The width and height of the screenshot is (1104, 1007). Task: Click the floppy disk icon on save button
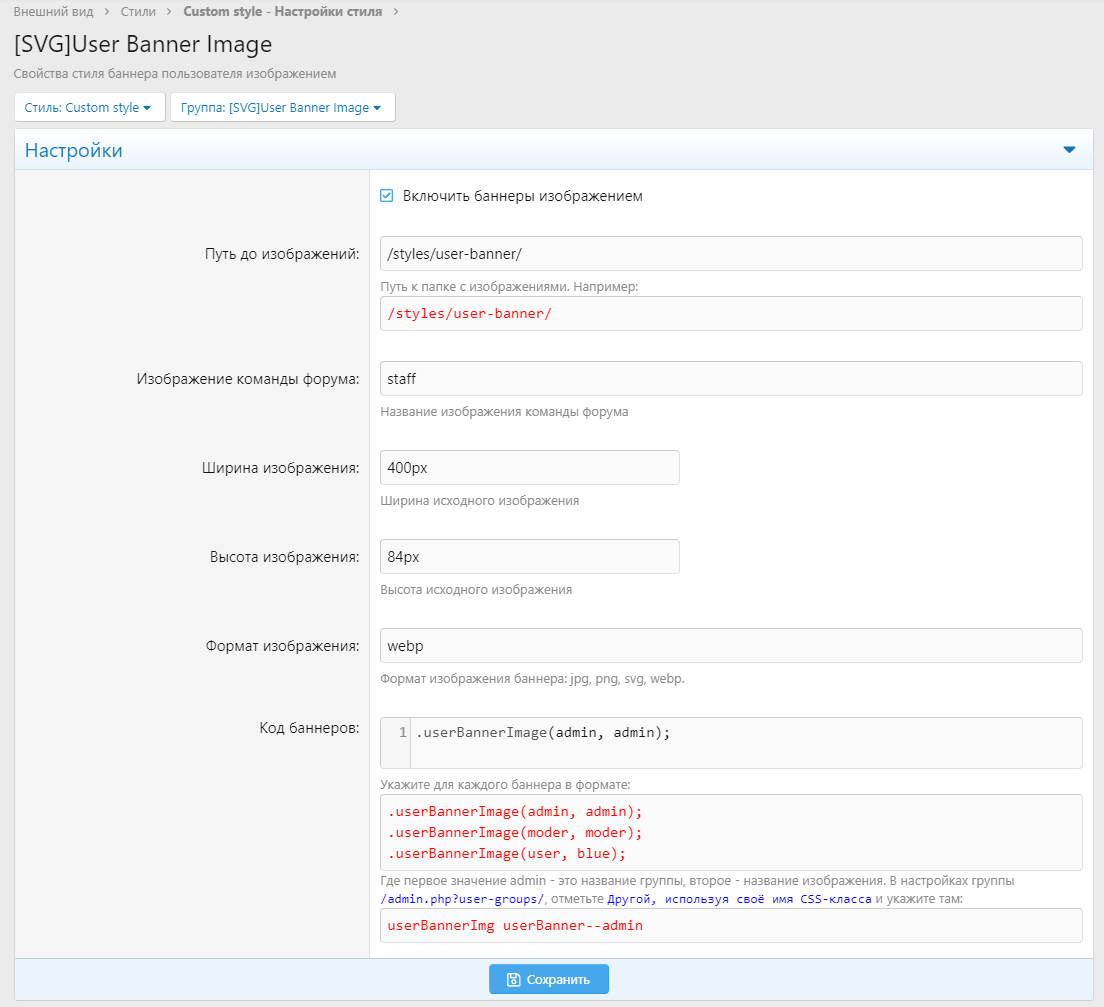pos(514,979)
